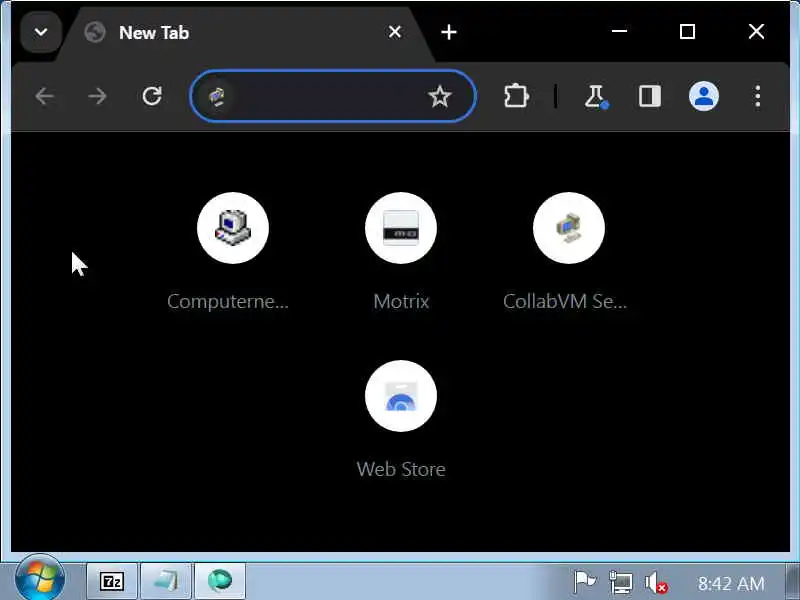
Task: Close the New Tab tab
Action: click(394, 32)
